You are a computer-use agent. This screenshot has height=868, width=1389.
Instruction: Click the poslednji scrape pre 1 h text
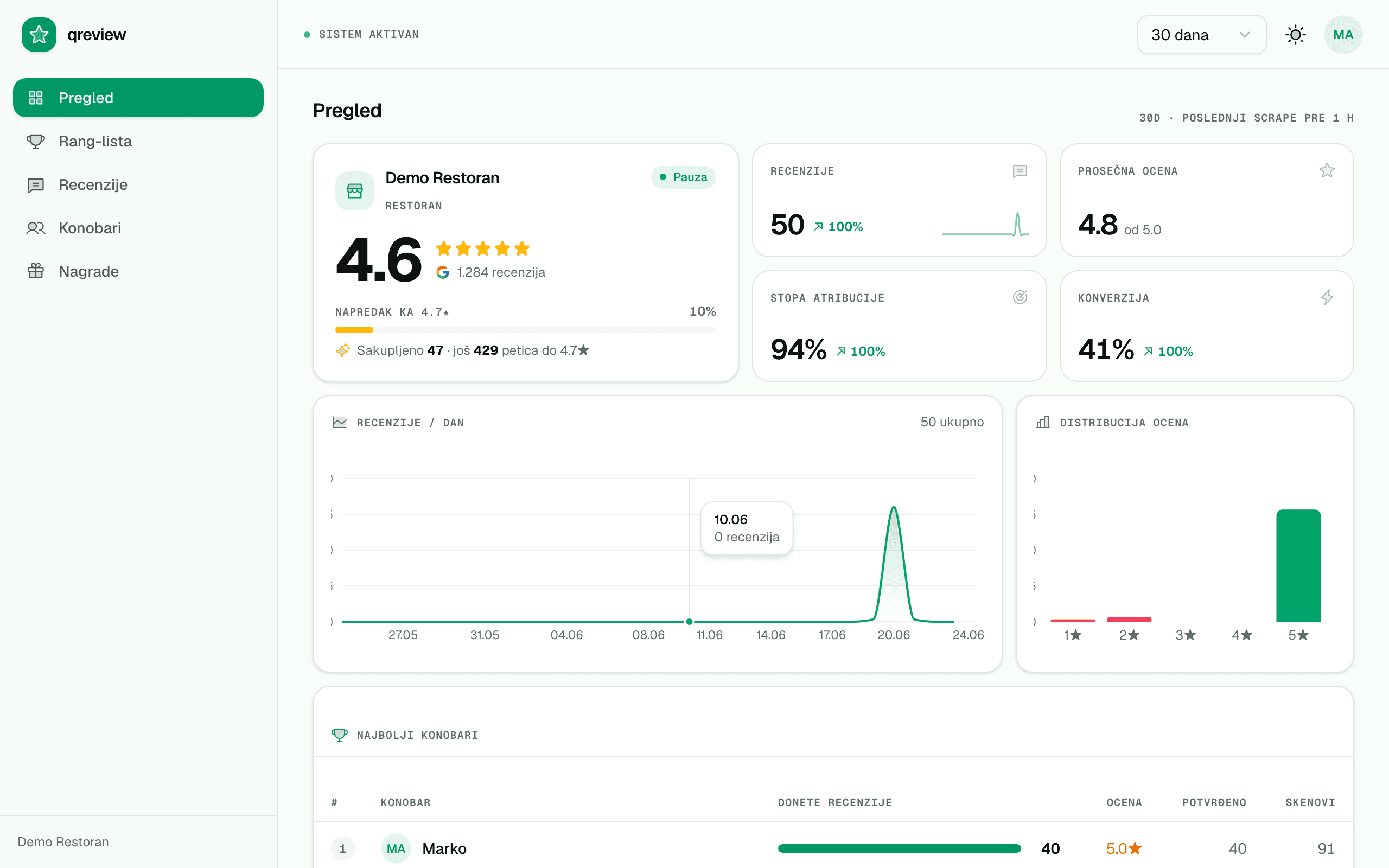coord(1268,118)
